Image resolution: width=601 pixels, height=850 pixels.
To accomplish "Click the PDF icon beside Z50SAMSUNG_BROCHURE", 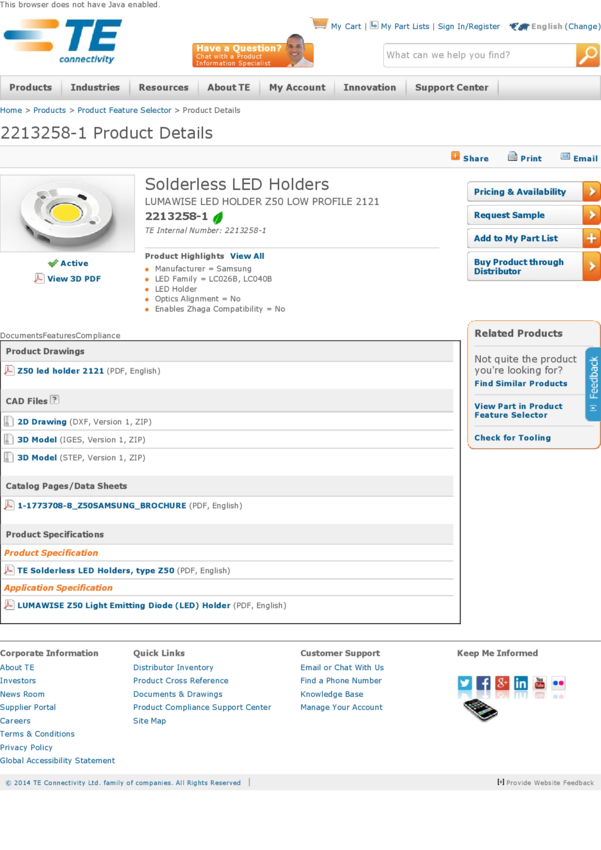I will tap(9, 505).
